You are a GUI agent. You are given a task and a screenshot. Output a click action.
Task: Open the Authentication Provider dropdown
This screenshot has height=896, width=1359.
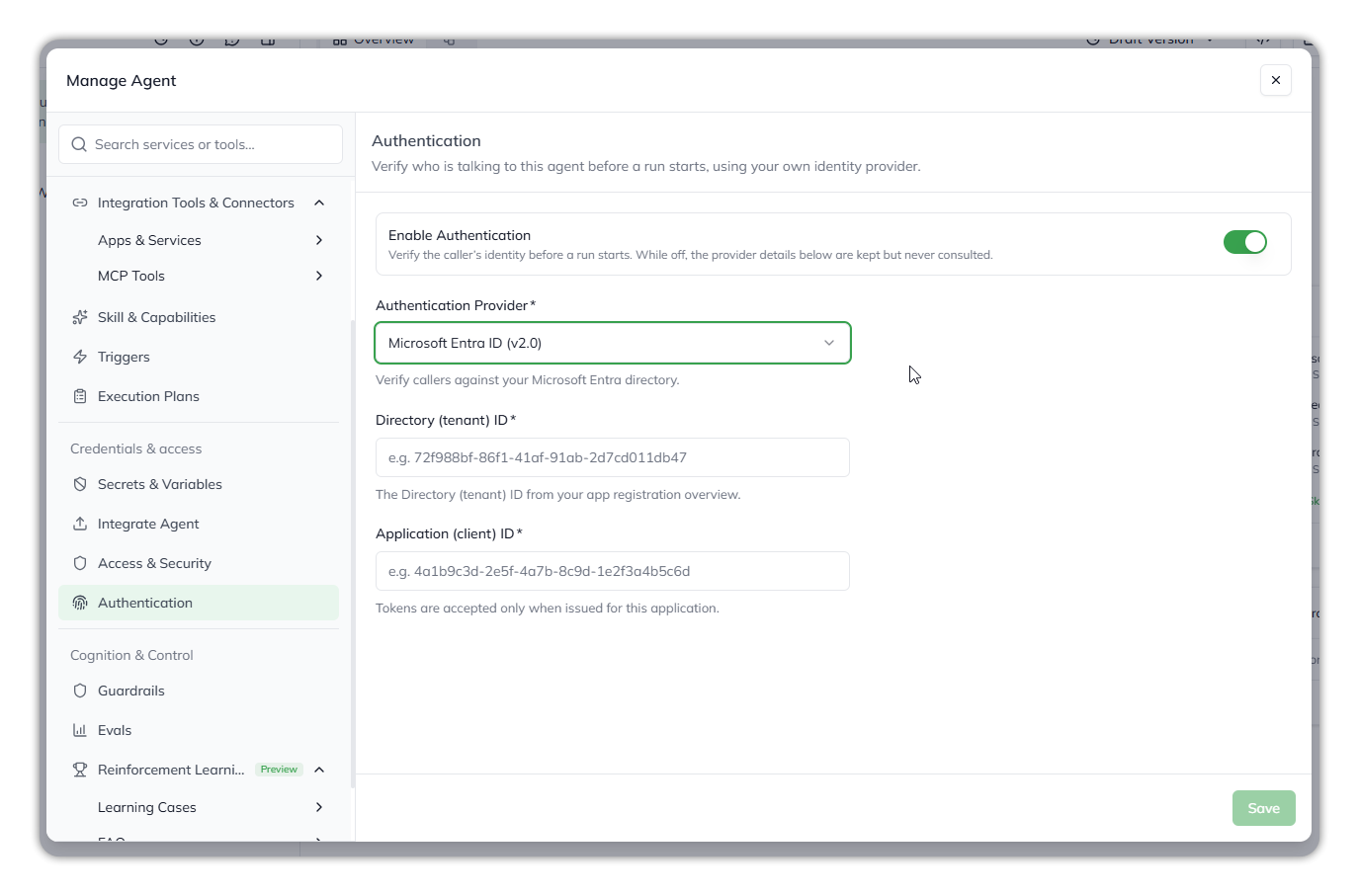point(613,343)
